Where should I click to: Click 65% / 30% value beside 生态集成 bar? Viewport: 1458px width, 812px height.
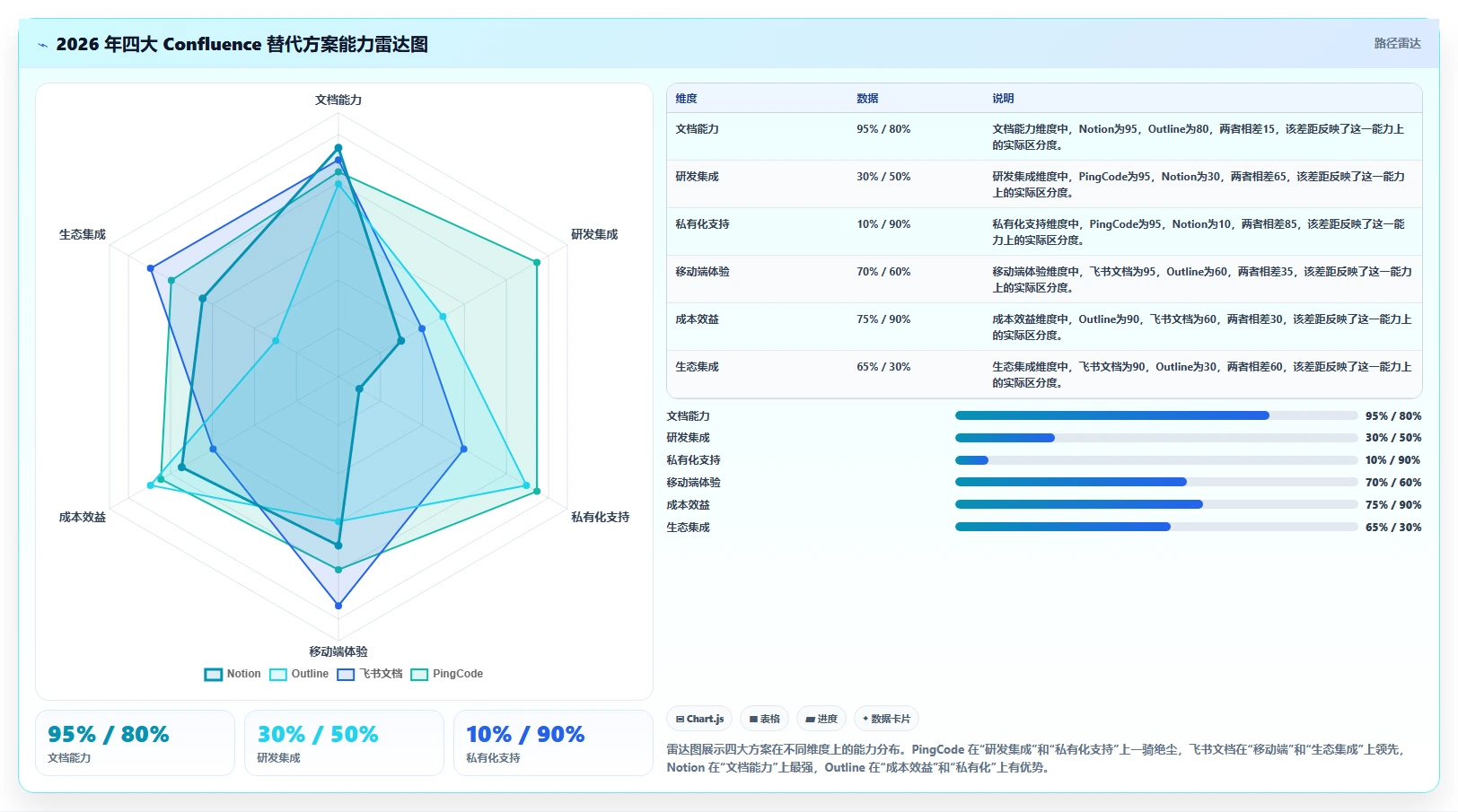click(x=1393, y=528)
